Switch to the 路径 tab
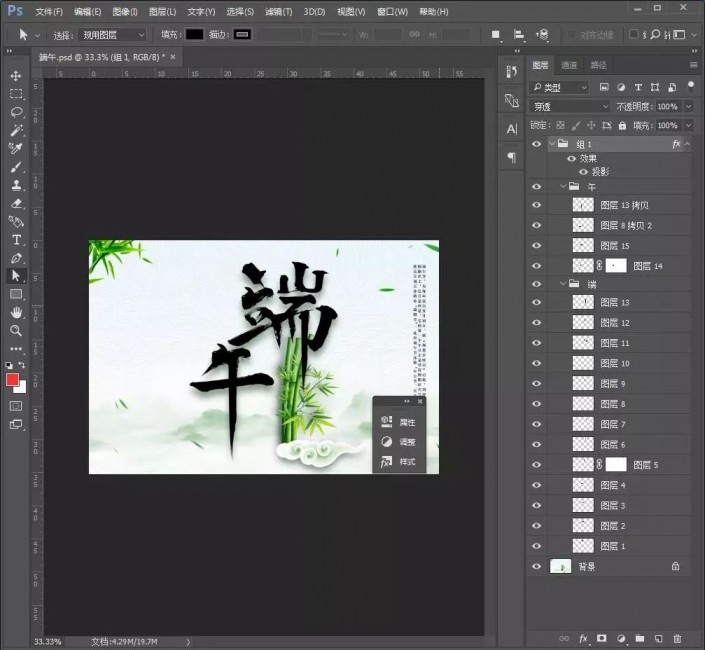 pyautogui.click(x=598, y=65)
